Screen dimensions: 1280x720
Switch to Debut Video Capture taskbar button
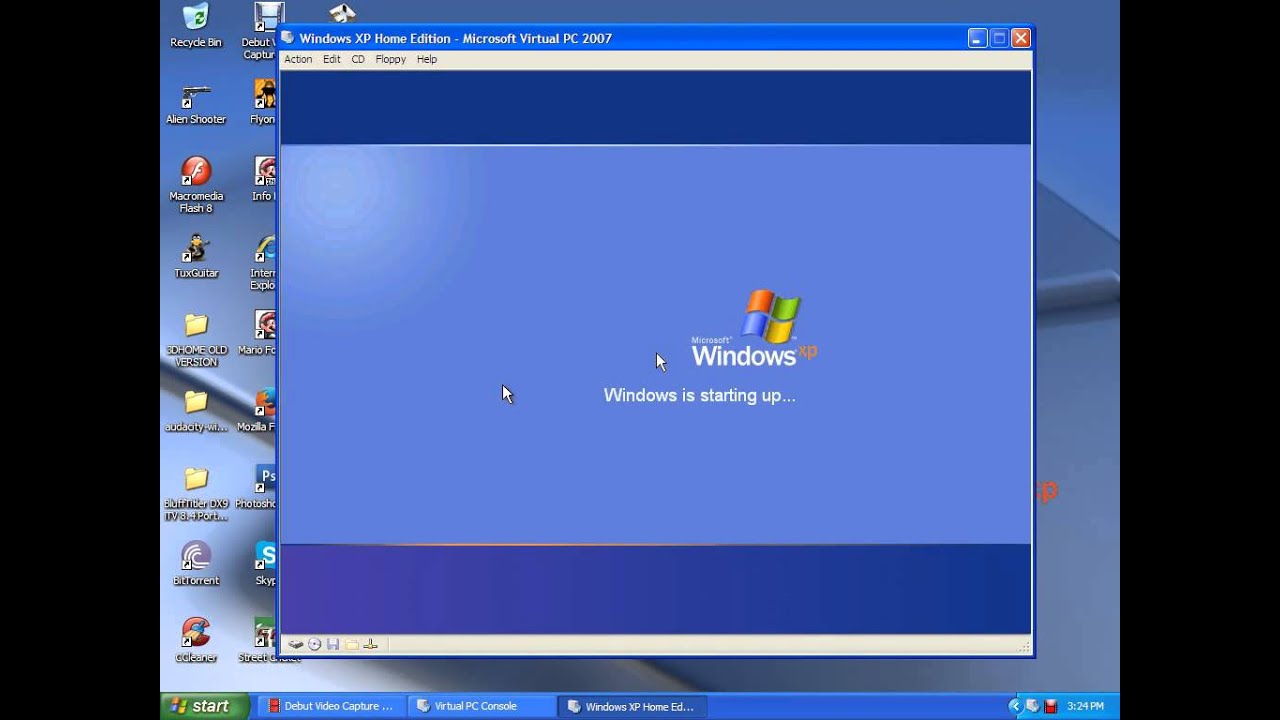(x=331, y=706)
